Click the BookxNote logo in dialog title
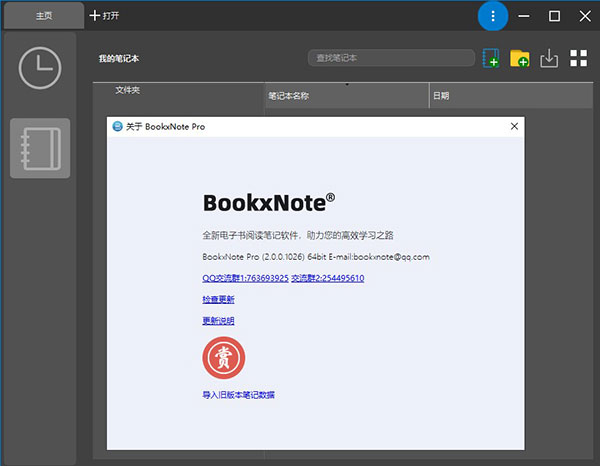Screen dimensions: 600x466 pos(117,126)
